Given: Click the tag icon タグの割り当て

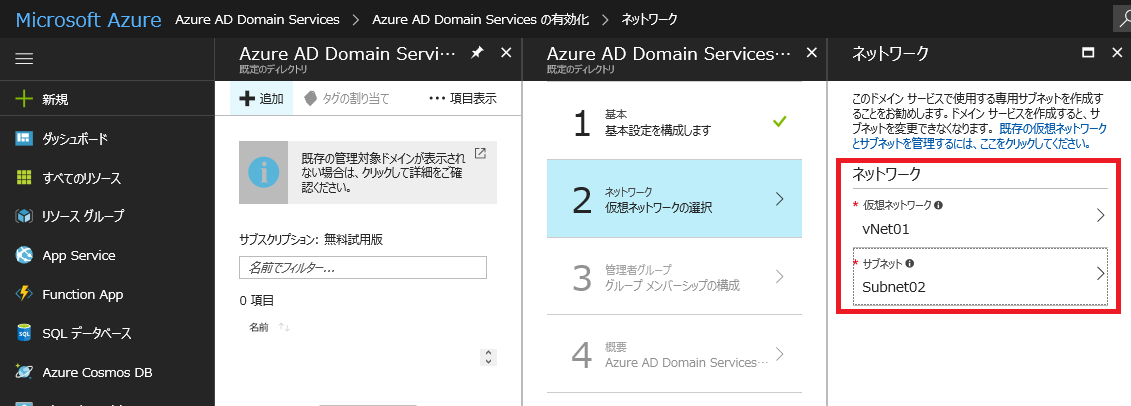Looking at the screenshot, I should pyautogui.click(x=311, y=98).
